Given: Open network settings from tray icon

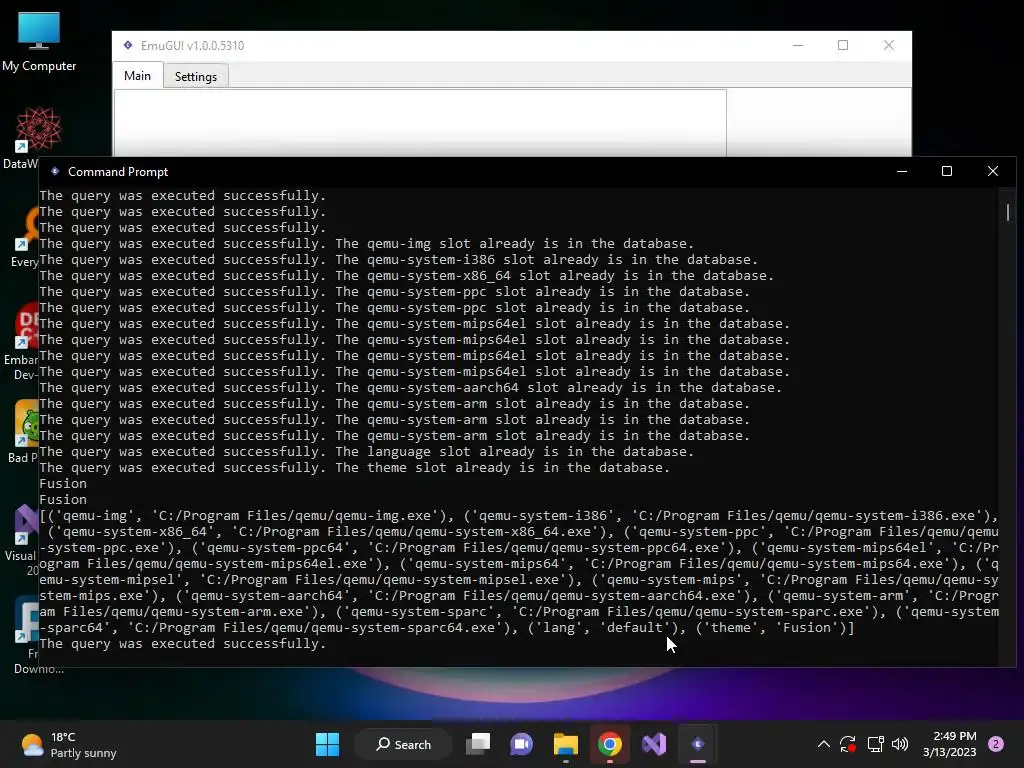Looking at the screenshot, I should [875, 744].
